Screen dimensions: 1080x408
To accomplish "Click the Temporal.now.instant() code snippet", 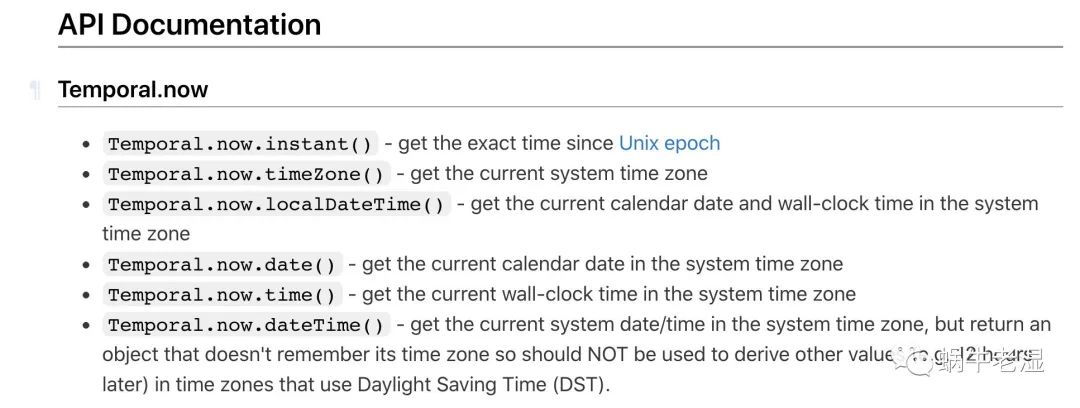I will point(240,144).
